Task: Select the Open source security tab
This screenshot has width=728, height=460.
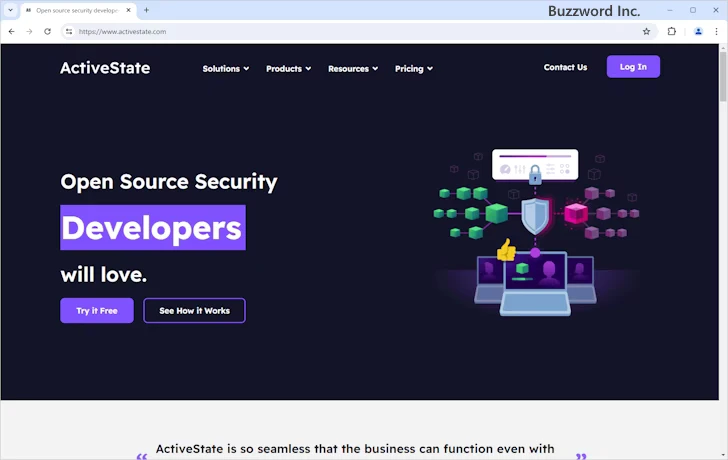Action: pos(78,10)
